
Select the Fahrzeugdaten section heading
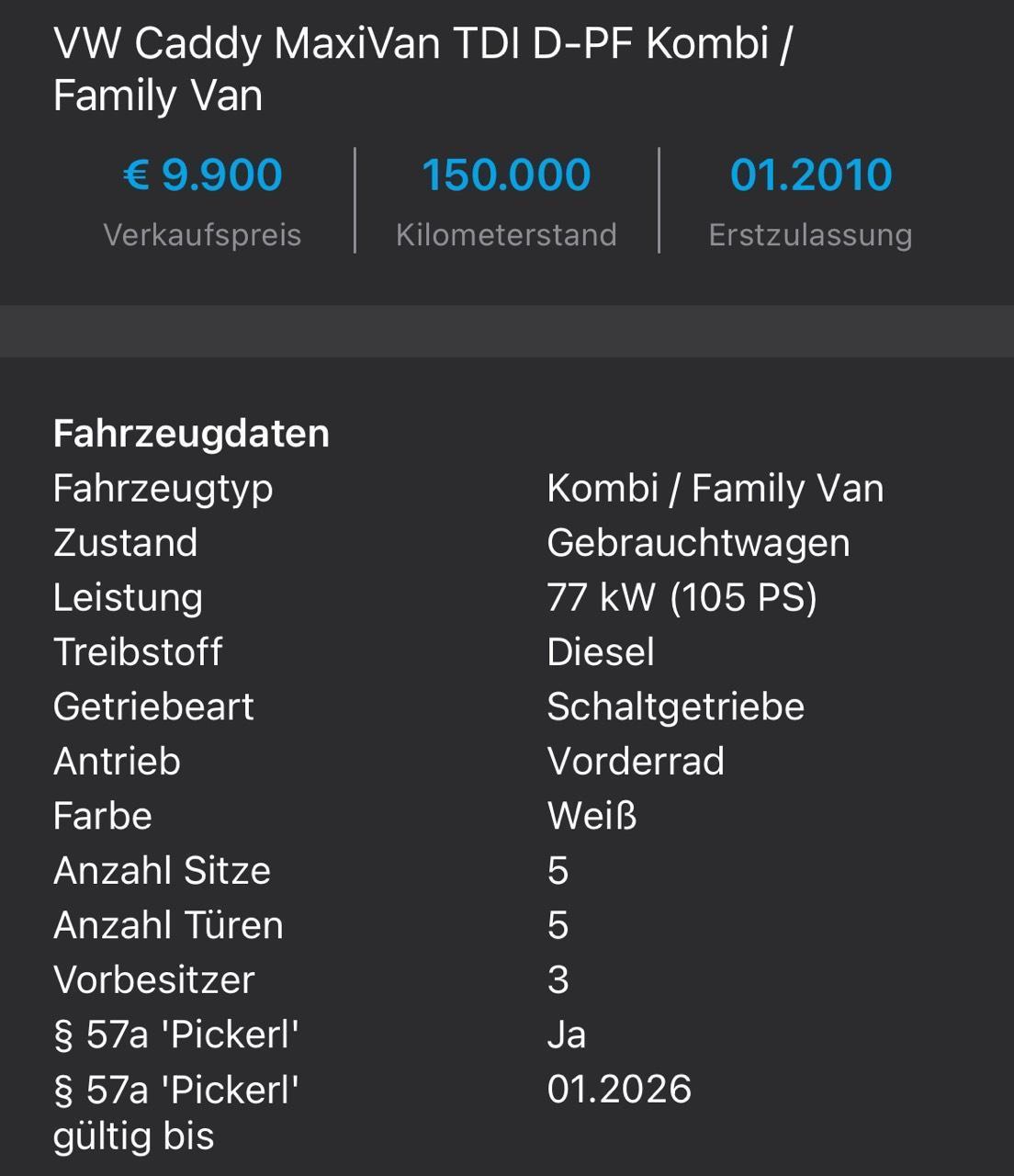[191, 434]
